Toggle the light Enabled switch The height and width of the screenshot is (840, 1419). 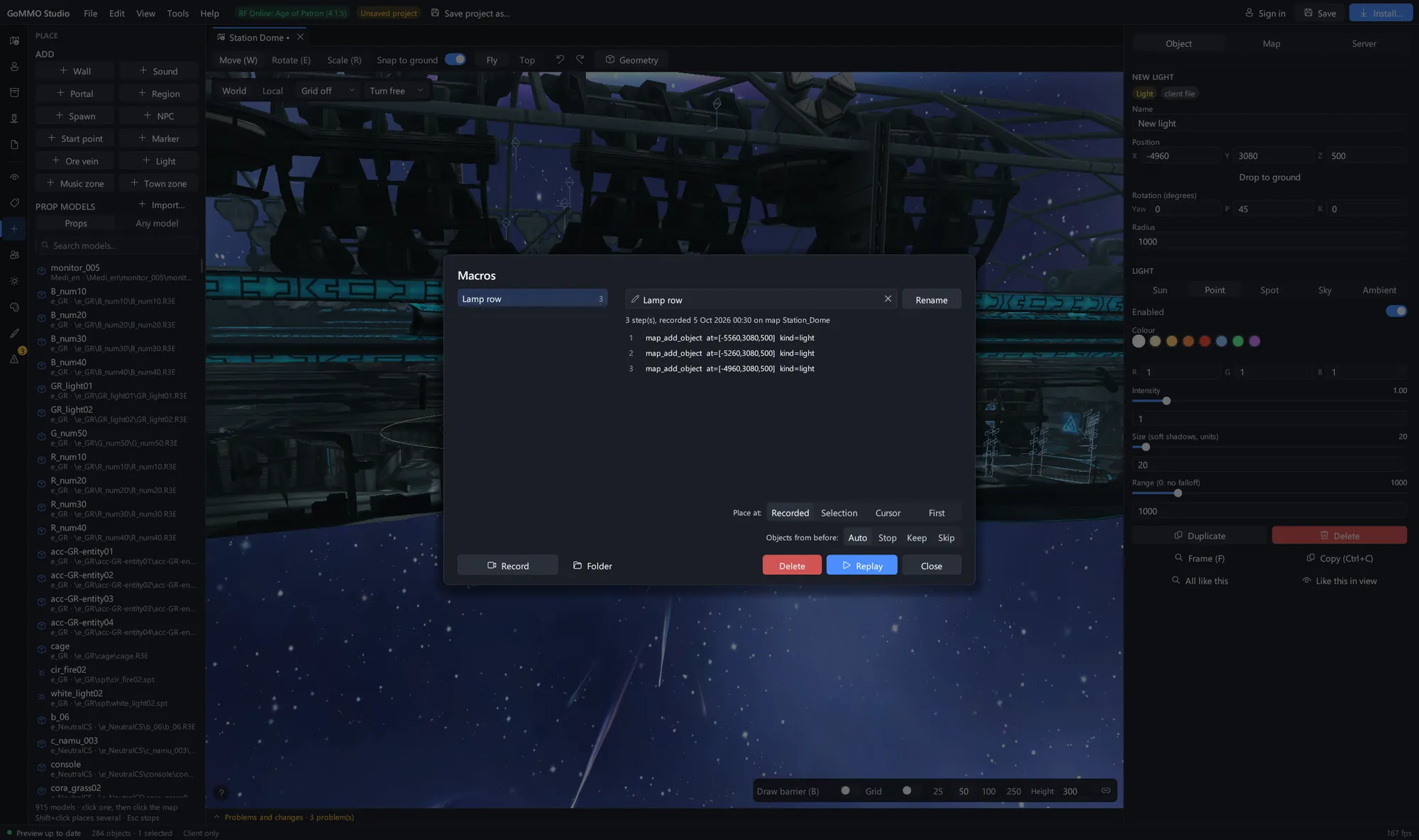[x=1396, y=311]
